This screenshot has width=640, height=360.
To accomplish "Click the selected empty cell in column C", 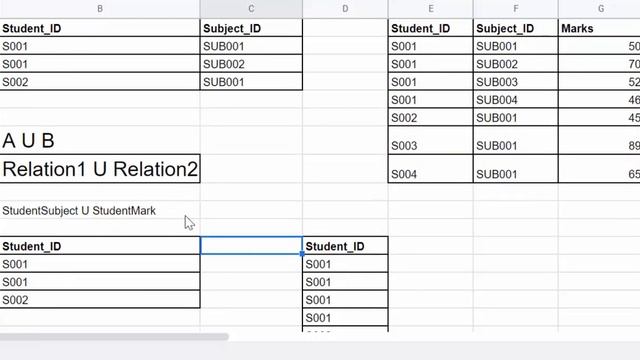I will (x=251, y=246).
